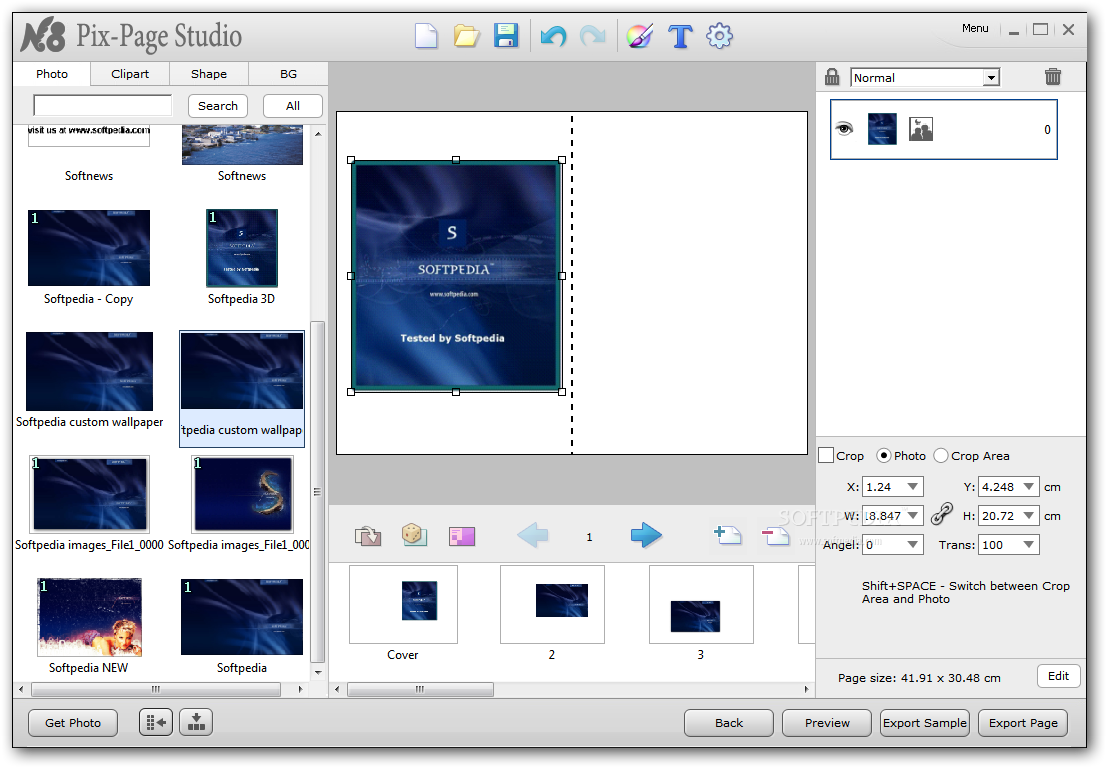Toggle visibility of the layer with eye icon

pos(844,129)
